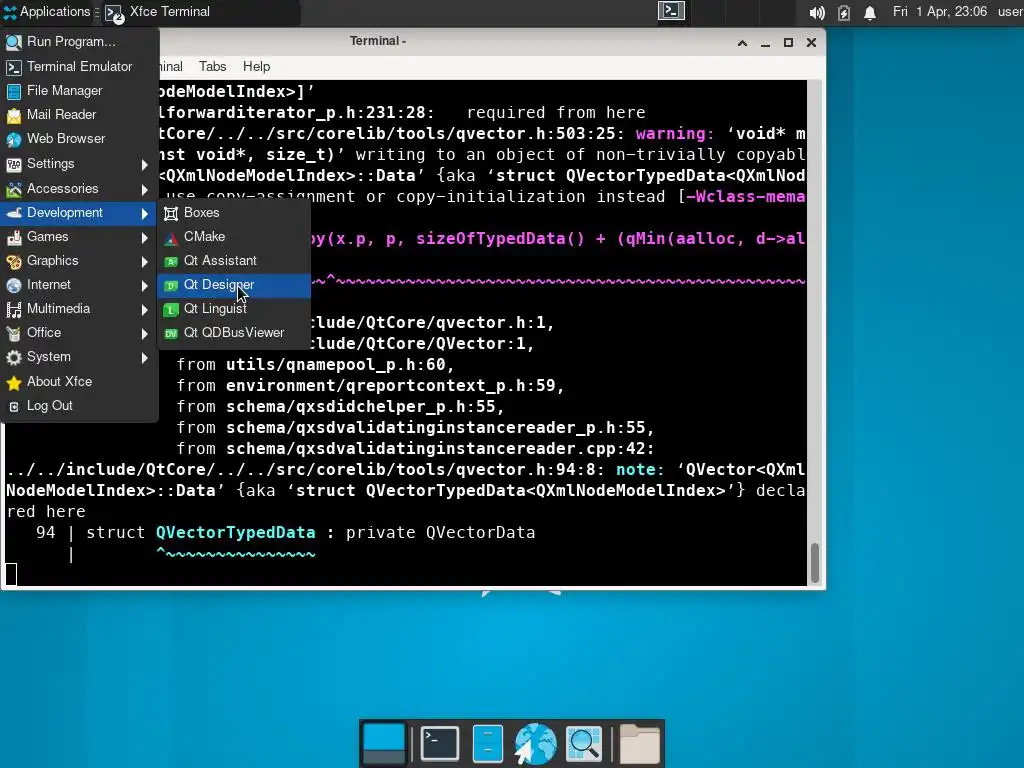Viewport: 1024px width, 768px height.
Task: Click 'utils/qnamepool_p.h:60,' line
Action: pos(340,364)
